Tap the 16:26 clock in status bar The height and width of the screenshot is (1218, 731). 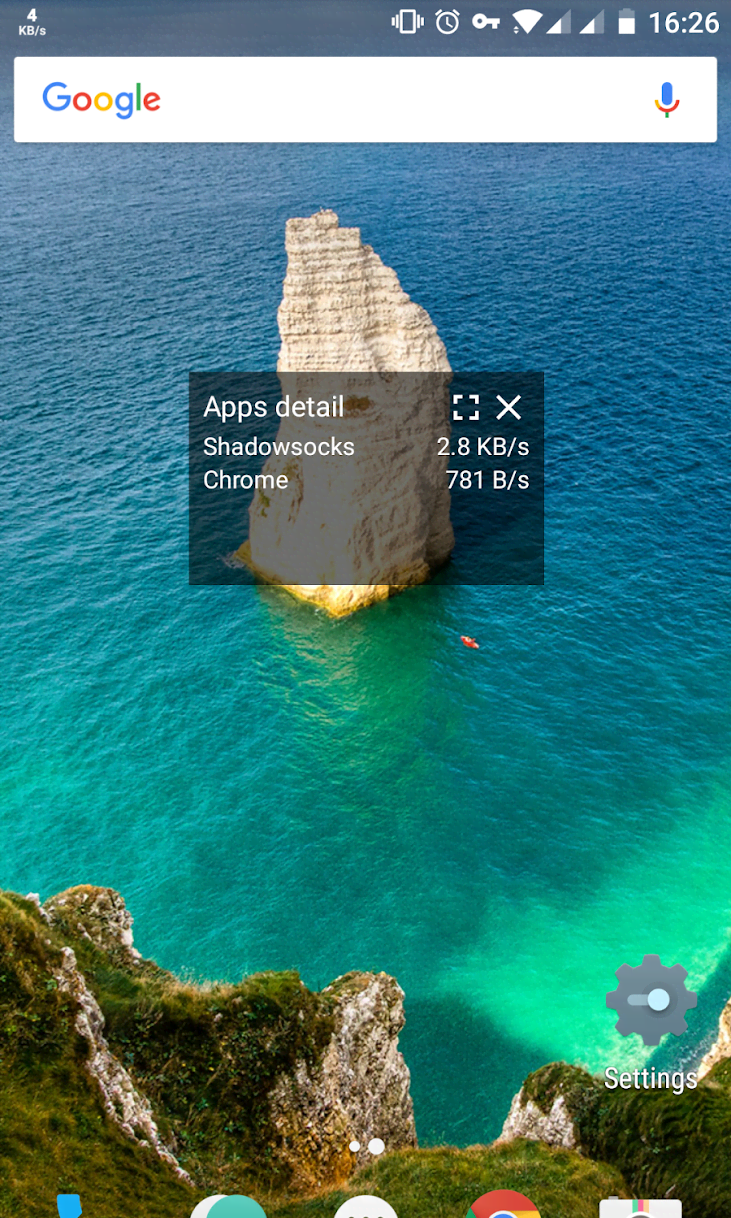684,22
